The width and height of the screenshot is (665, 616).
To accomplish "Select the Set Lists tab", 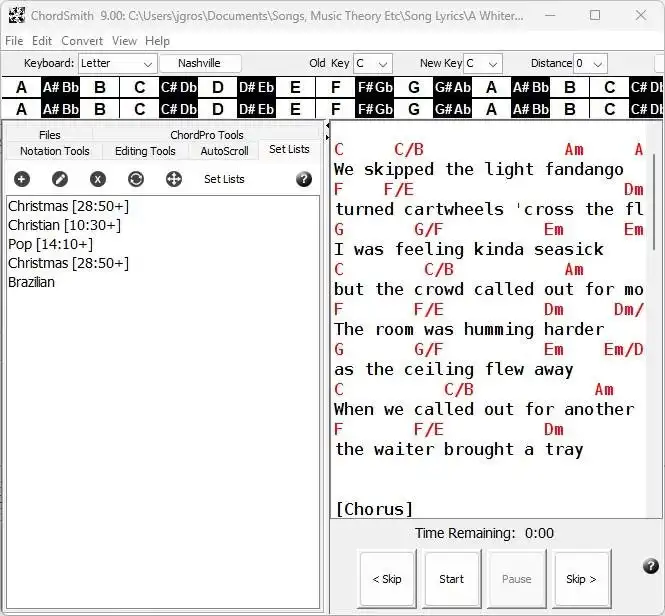I will (x=289, y=149).
